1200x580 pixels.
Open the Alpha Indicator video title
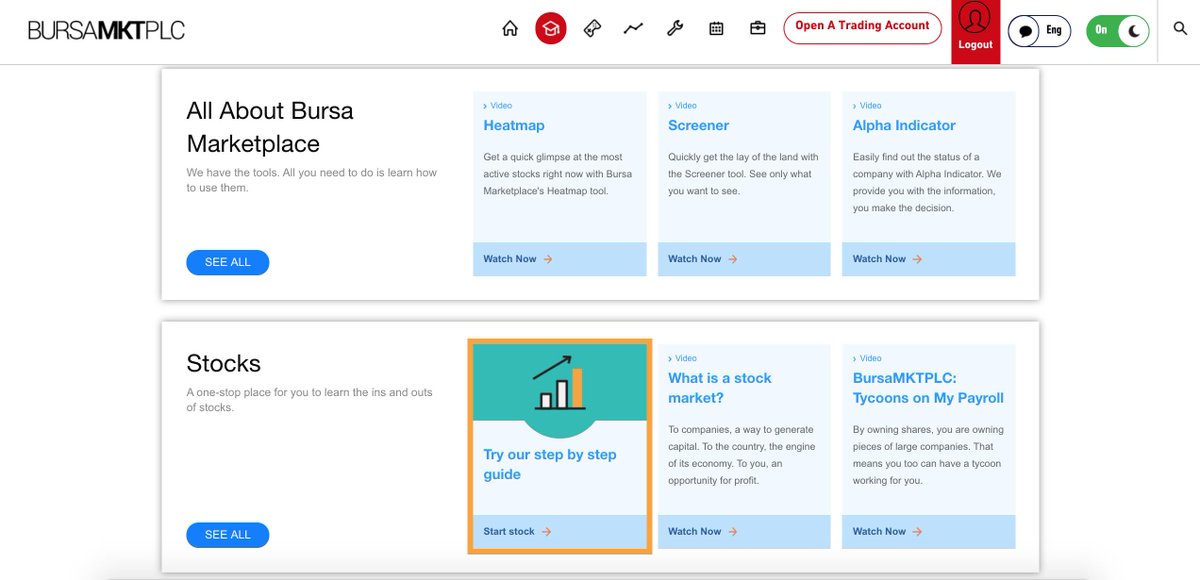(904, 125)
